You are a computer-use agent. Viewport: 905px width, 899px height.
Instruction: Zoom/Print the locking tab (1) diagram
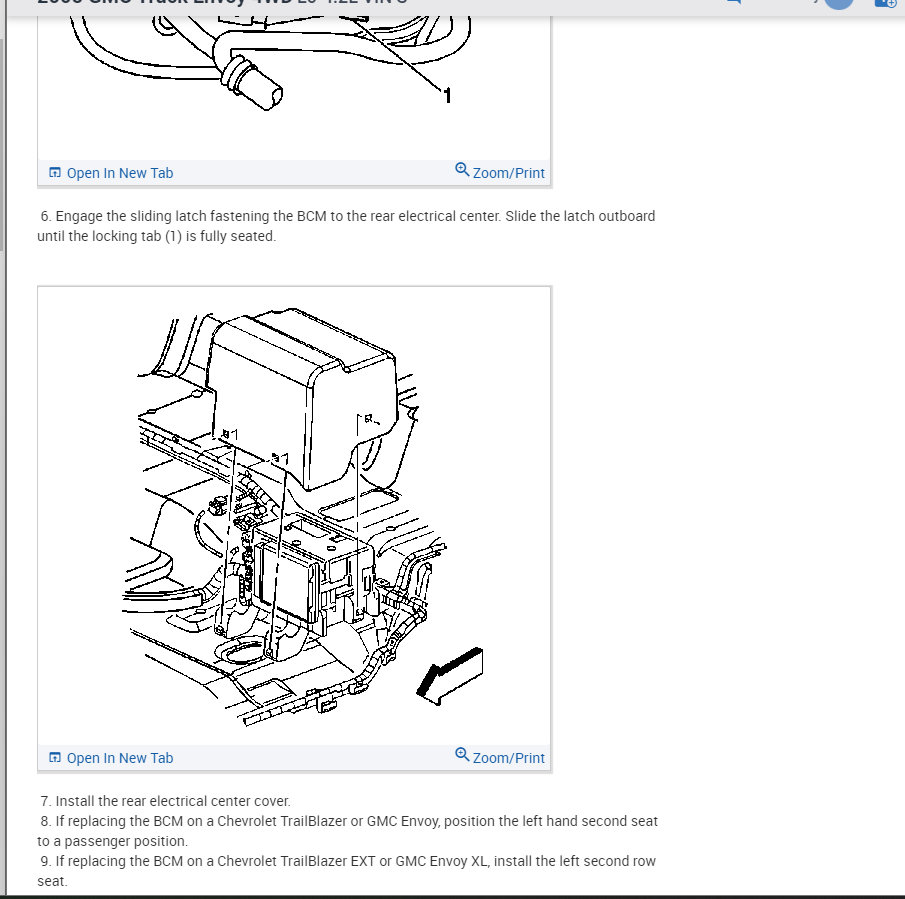[x=500, y=172]
